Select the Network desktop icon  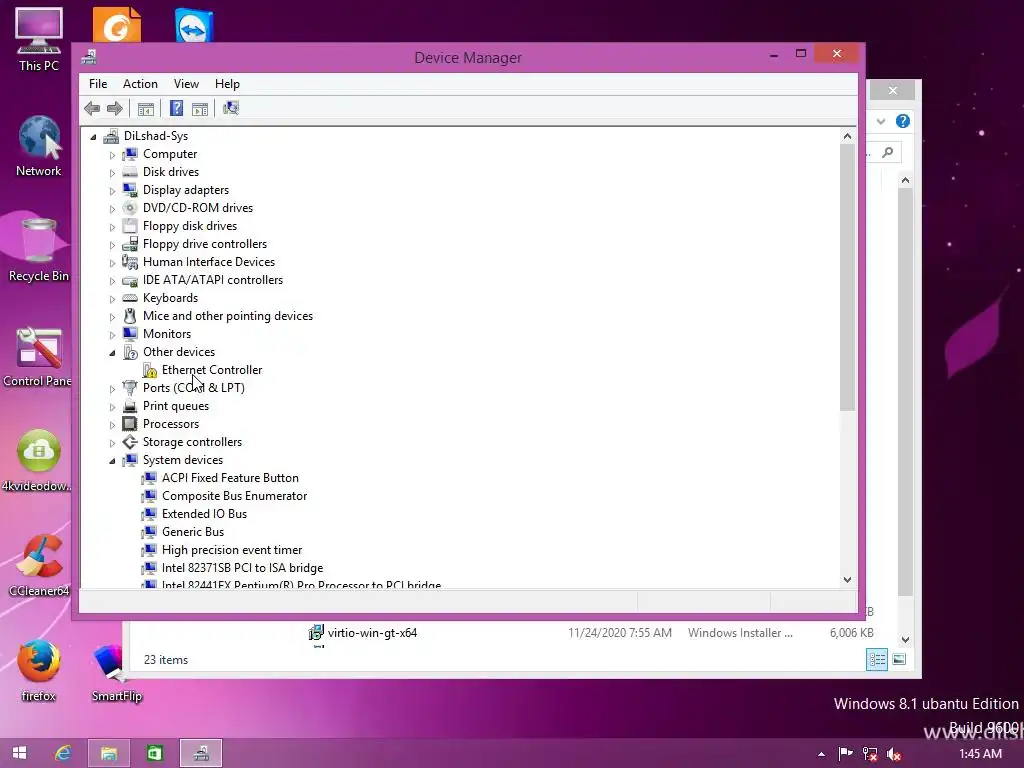point(39,146)
